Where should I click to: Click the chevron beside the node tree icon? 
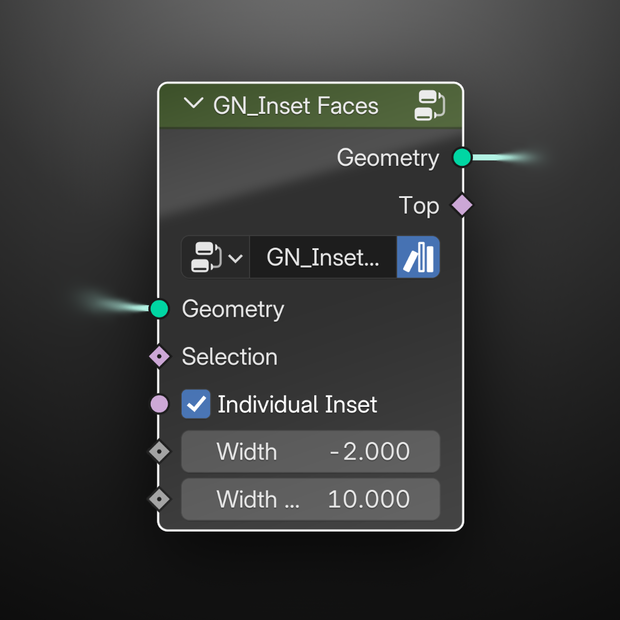click(x=236, y=258)
